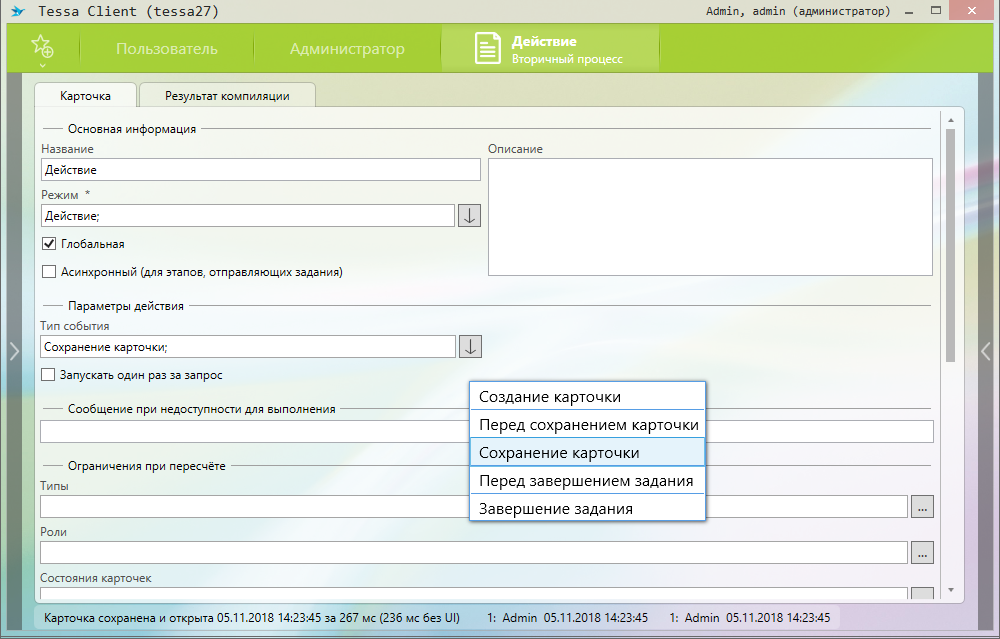Click the star favorites icon in the top bar
Screen dimensions: 1000x639
[42, 46]
